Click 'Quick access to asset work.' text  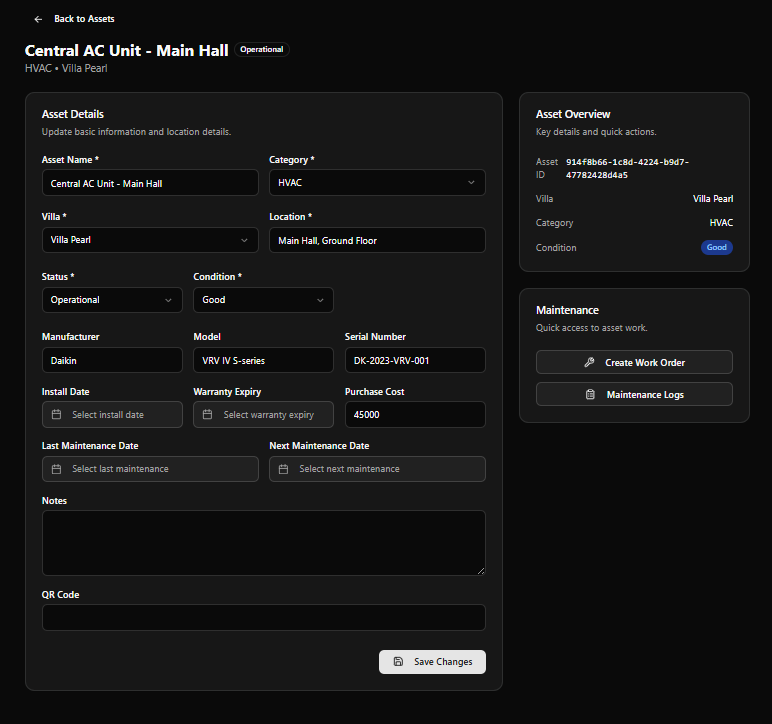pyautogui.click(x=591, y=328)
